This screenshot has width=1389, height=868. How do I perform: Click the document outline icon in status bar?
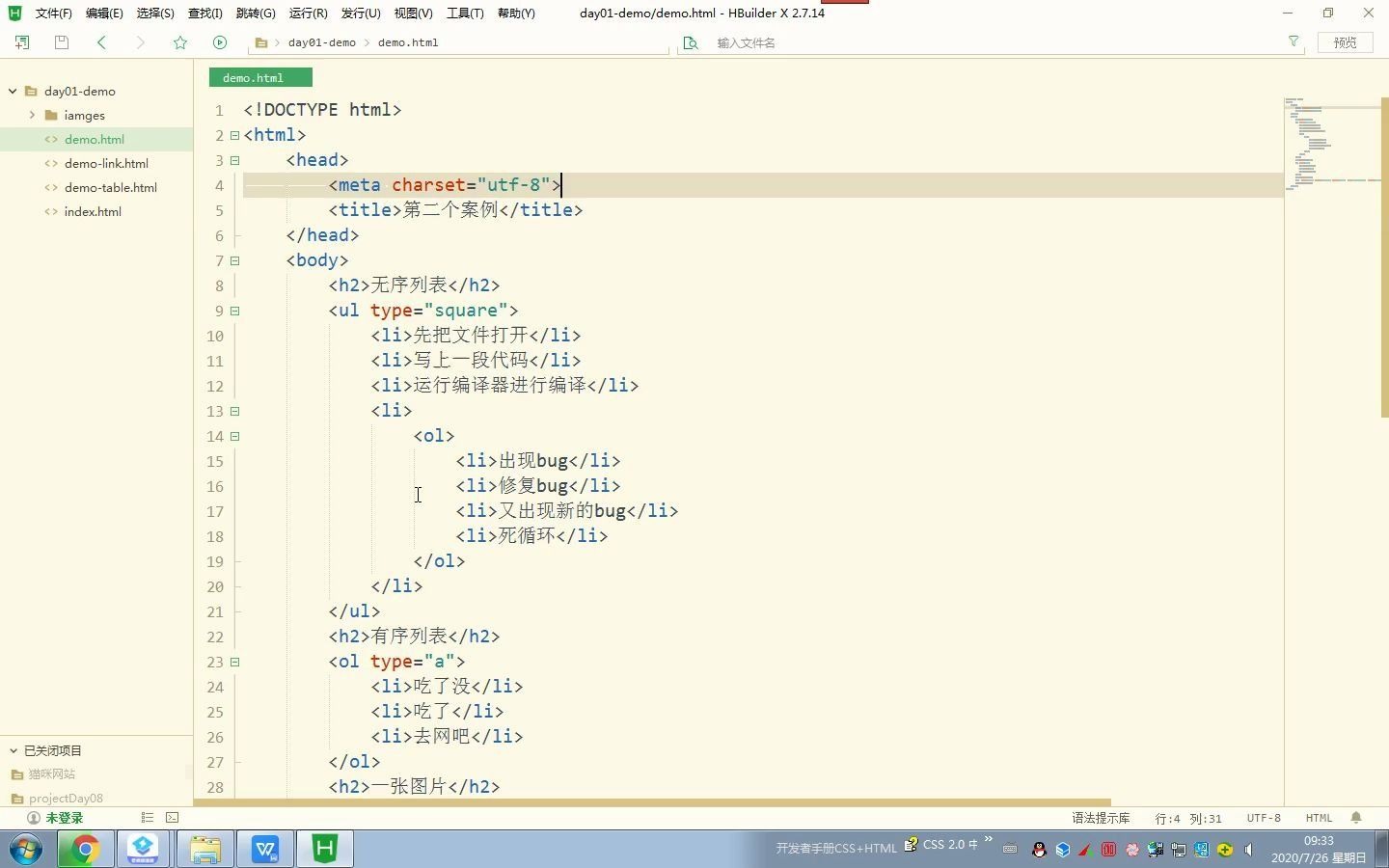click(x=148, y=817)
